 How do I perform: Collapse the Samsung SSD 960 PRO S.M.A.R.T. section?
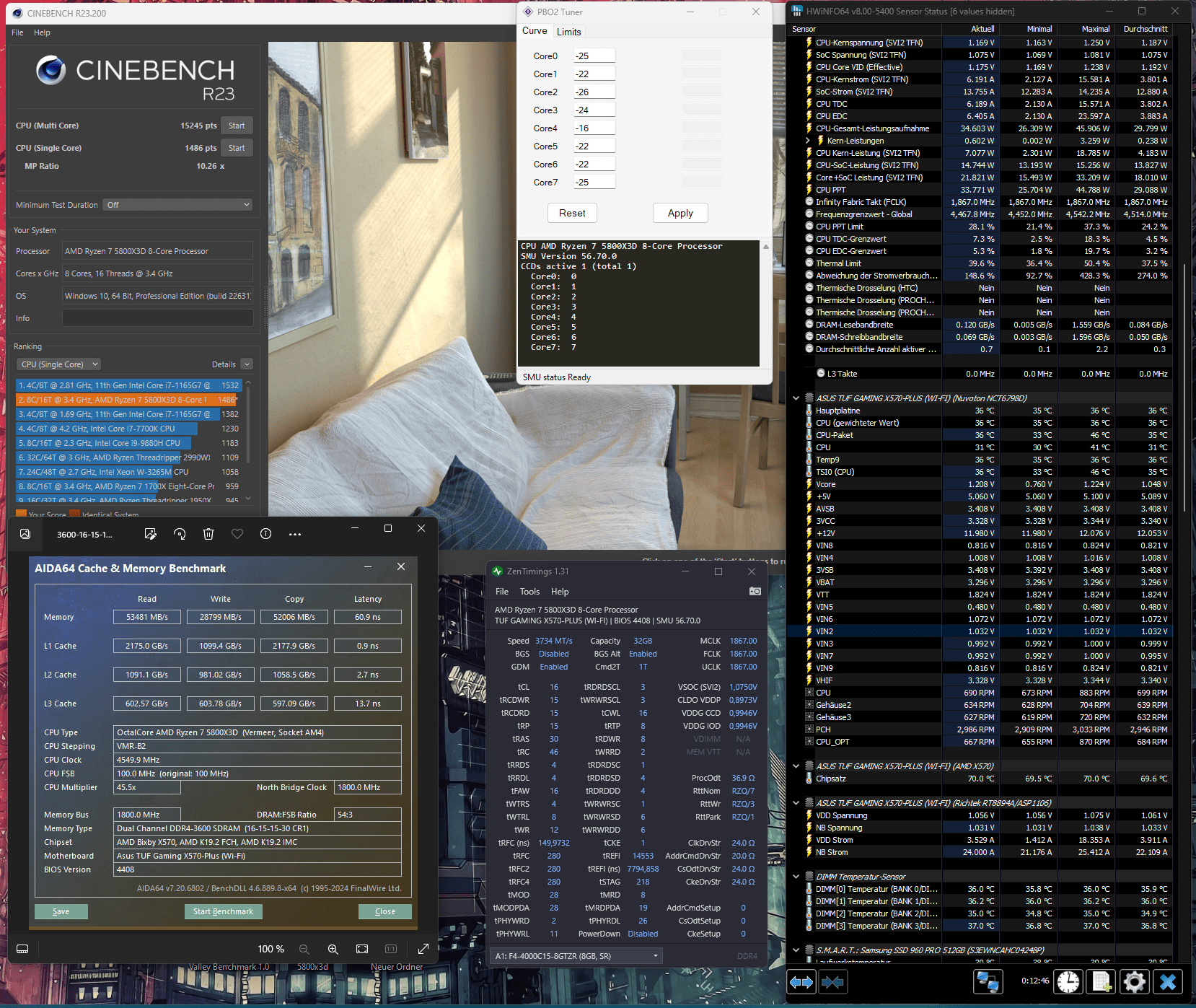pyautogui.click(x=796, y=950)
